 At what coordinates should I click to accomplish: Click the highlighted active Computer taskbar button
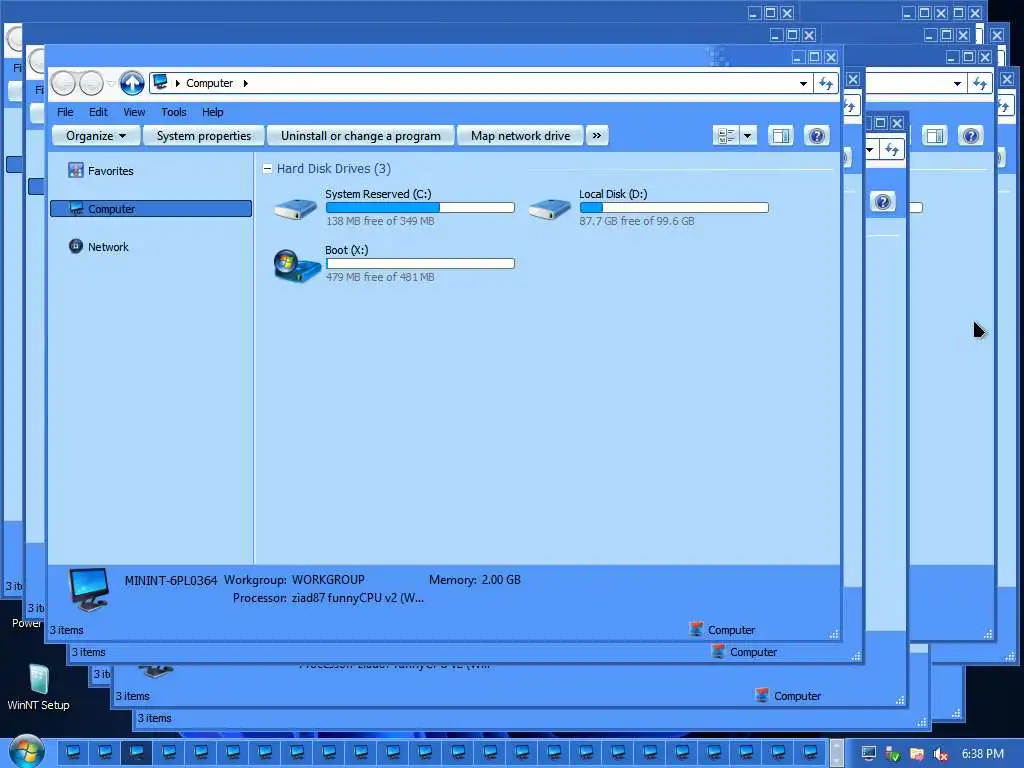pyautogui.click(x=136, y=753)
